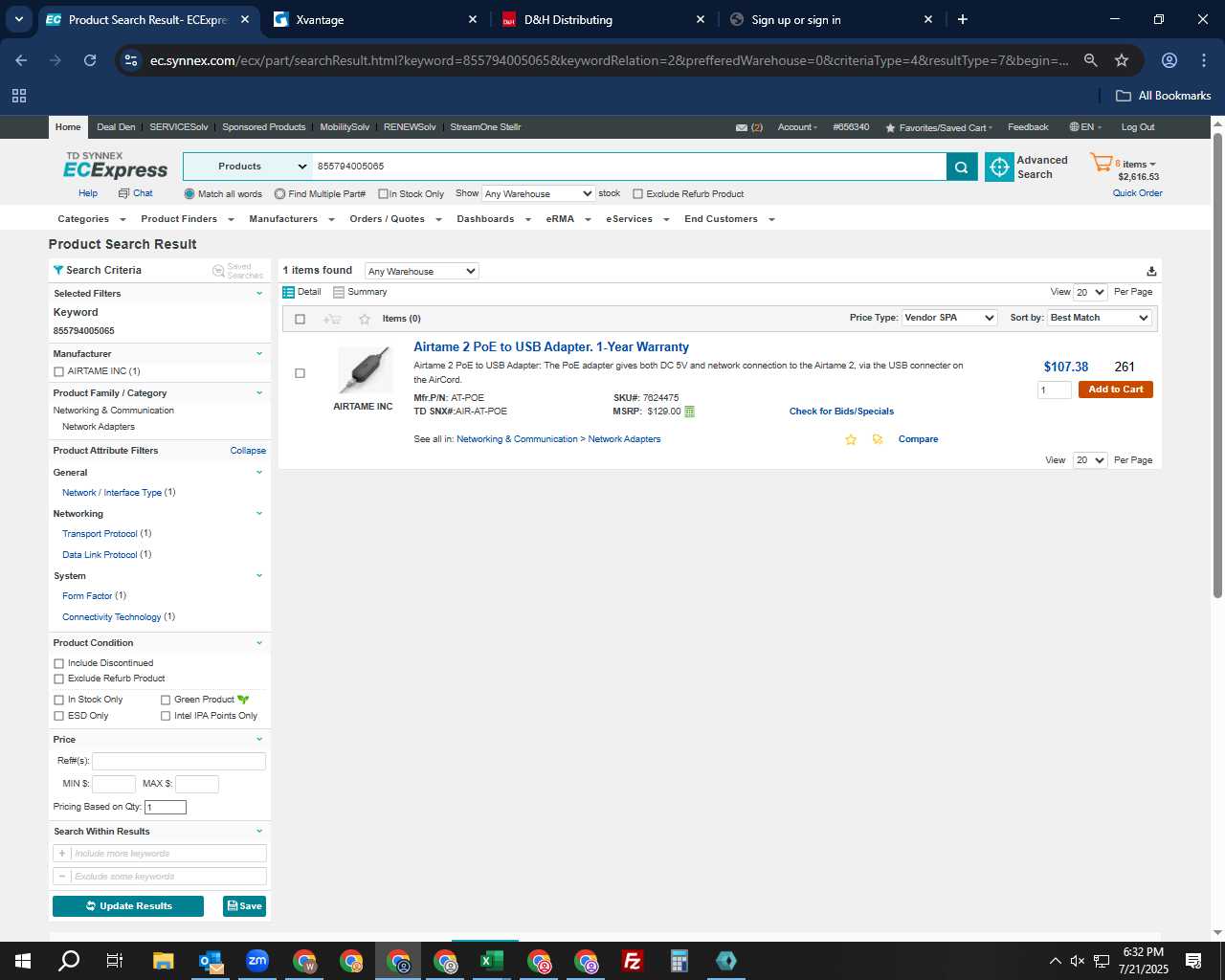Open the Show Any Warehouse stock dropdown

pos(538,193)
